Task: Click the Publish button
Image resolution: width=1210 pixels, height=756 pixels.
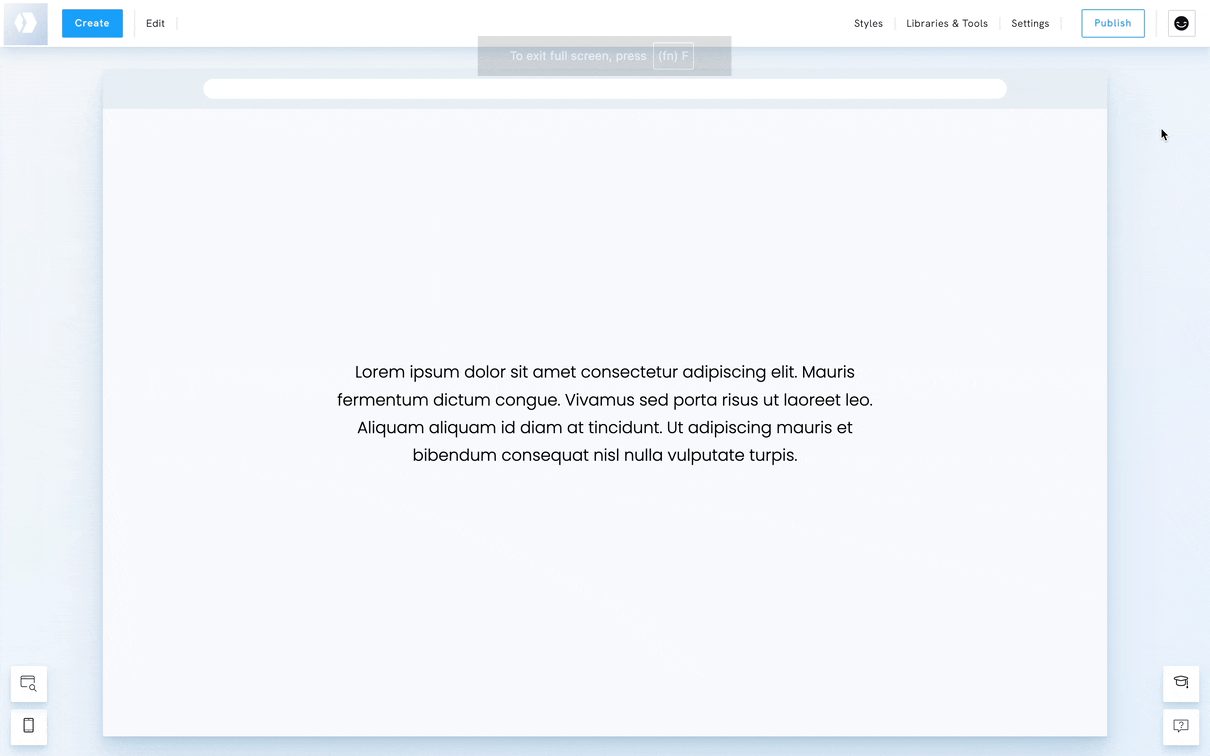Action: click(x=1112, y=23)
